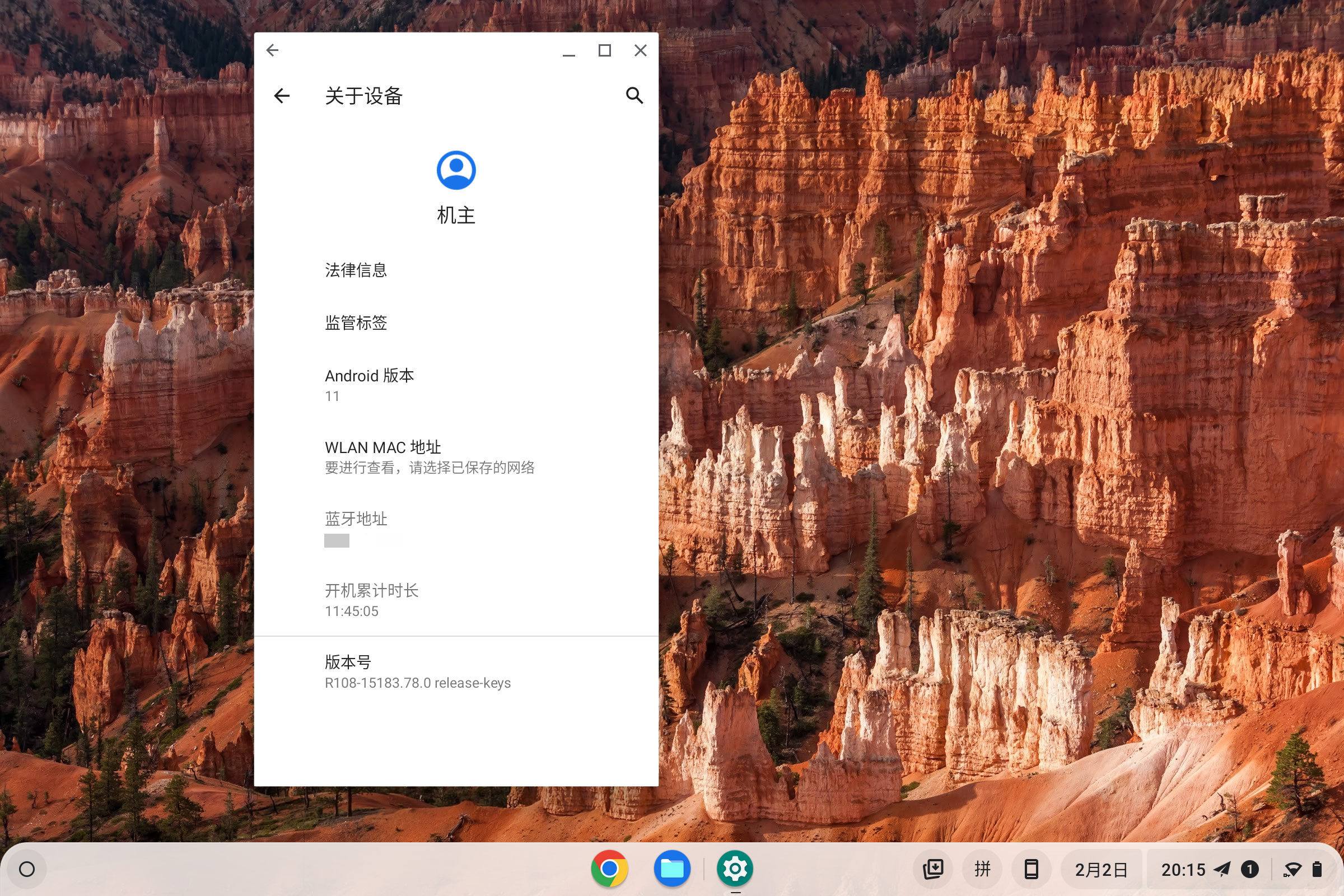Image resolution: width=1344 pixels, height=896 pixels.
Task: Open the app launcher from the shelf
Action: pyautogui.click(x=27, y=869)
